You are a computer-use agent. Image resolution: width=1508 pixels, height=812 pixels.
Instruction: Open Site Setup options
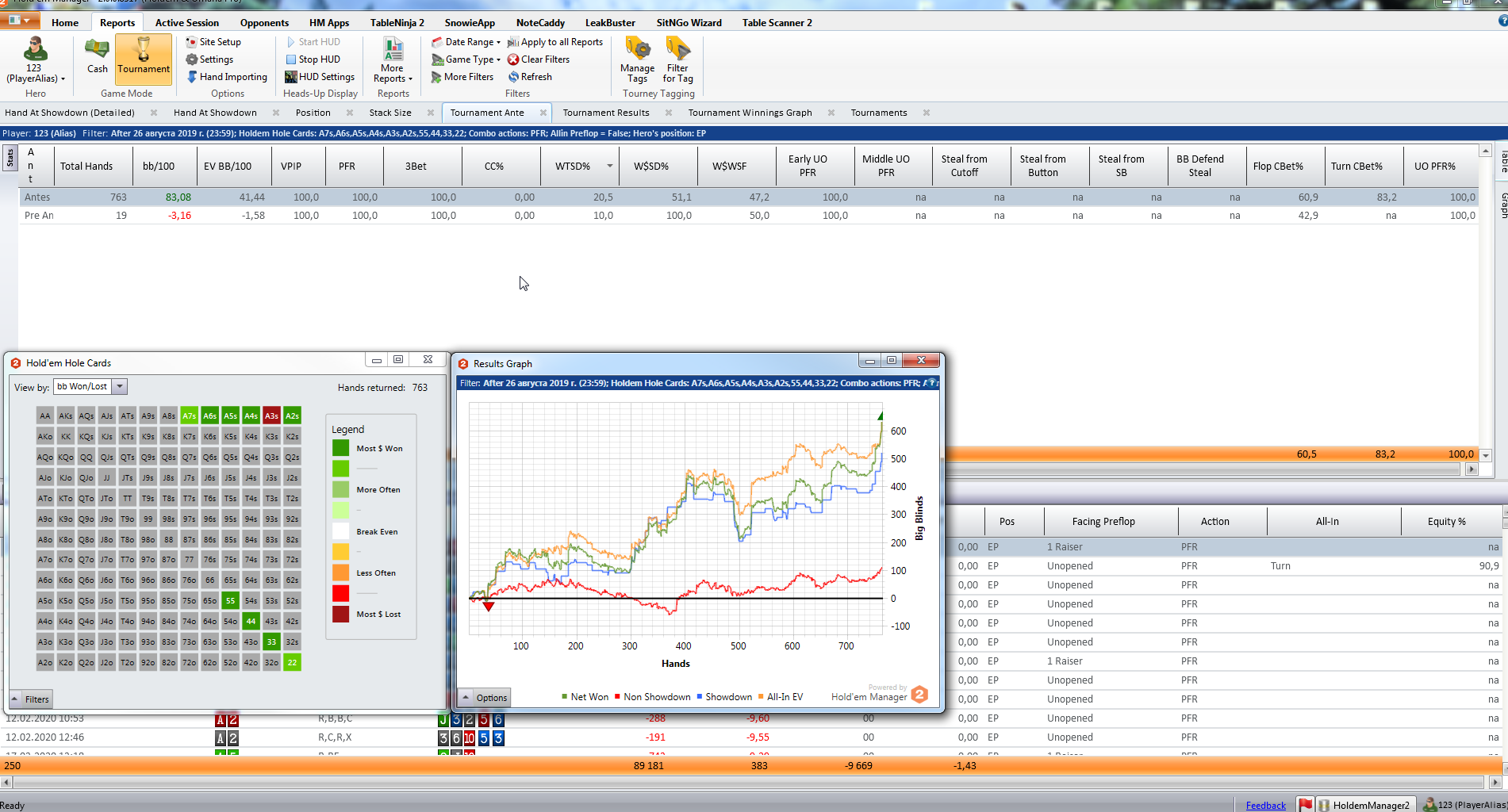213,42
